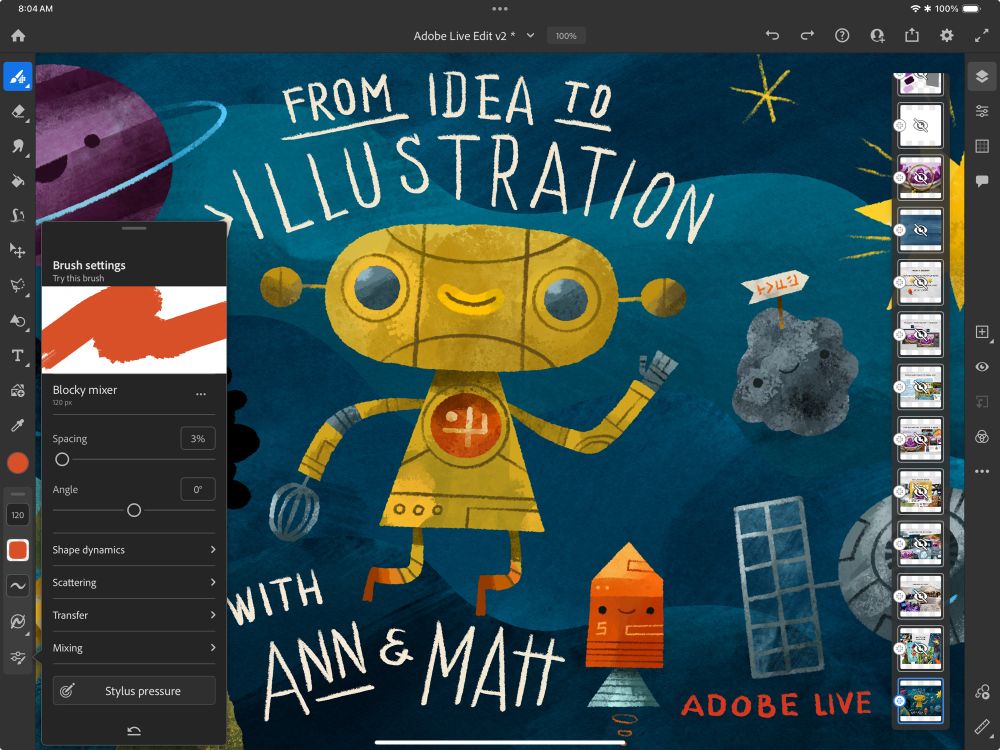The width and height of the screenshot is (1000, 750).
Task: Switch to detailed layer grid view
Action: (982, 146)
